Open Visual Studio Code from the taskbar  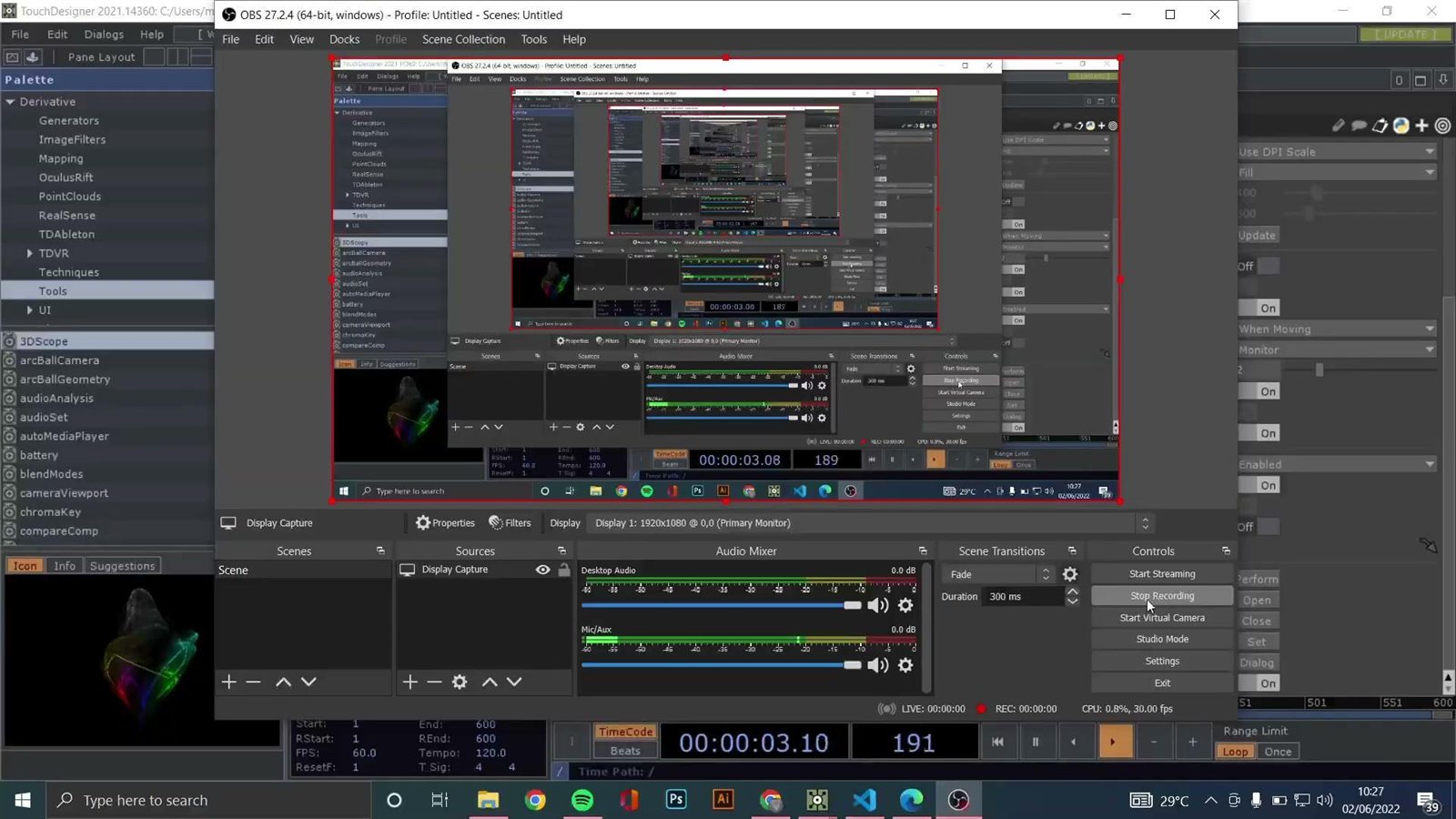coord(864,800)
